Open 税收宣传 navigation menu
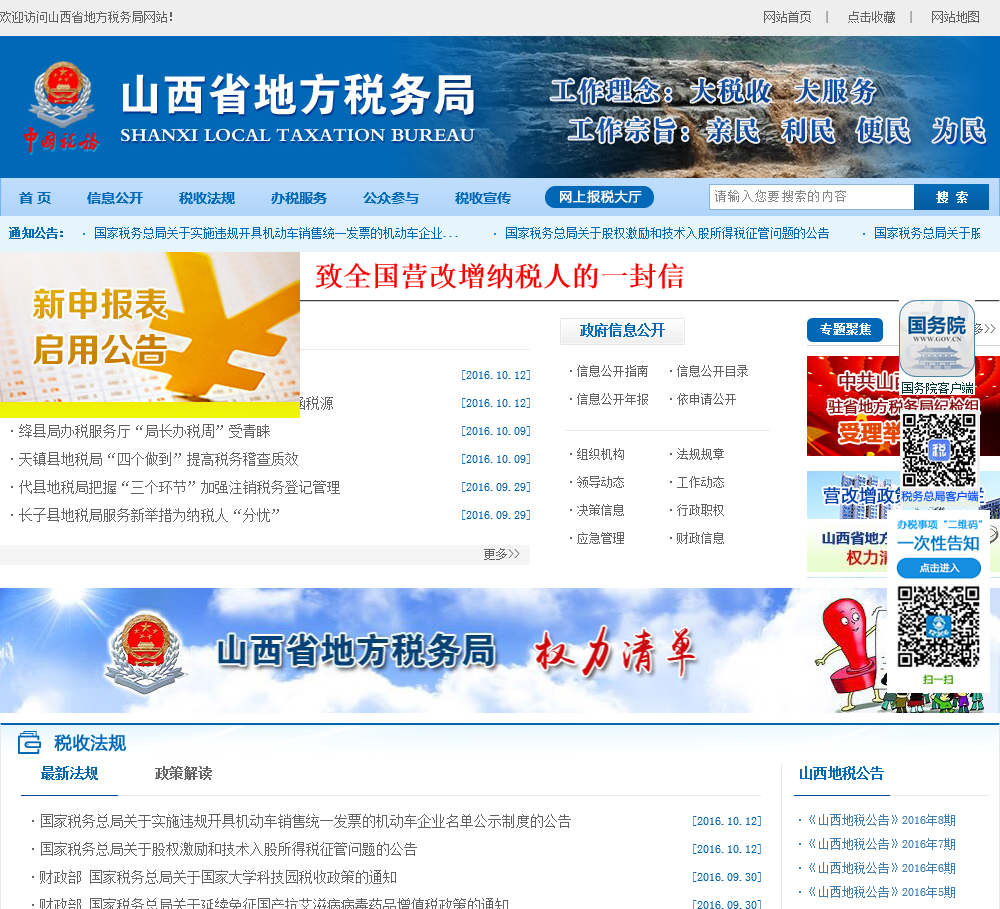 point(483,198)
